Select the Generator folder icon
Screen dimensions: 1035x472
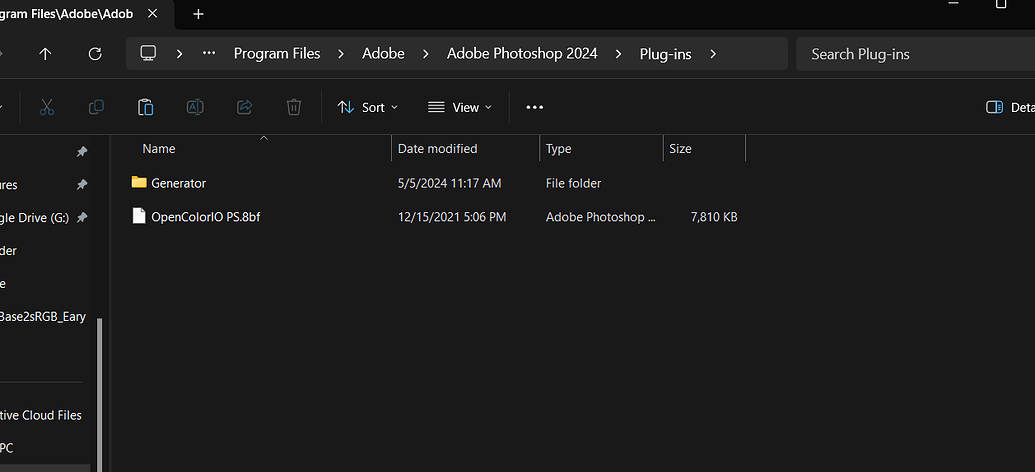click(x=139, y=182)
